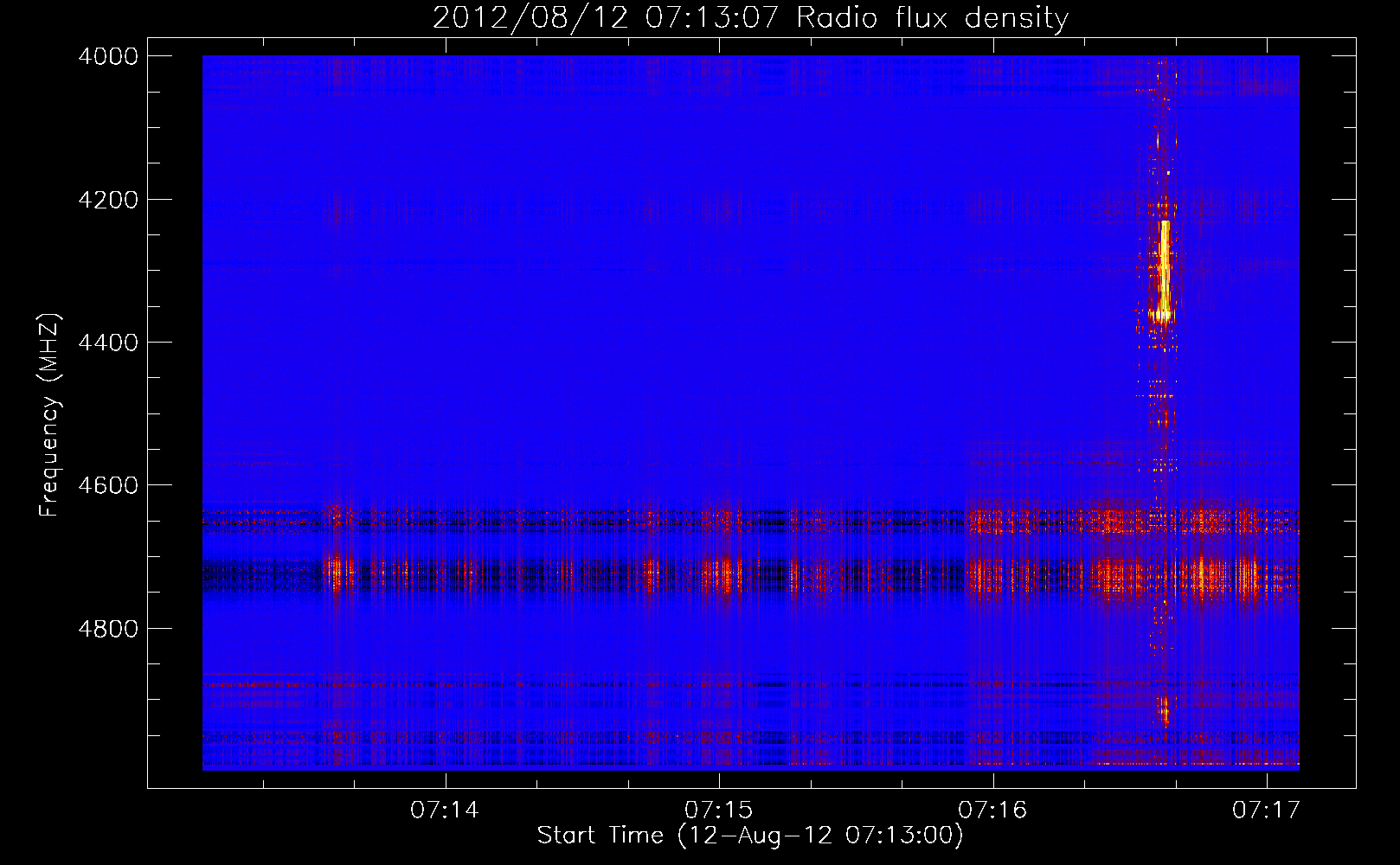Click the 4800 frequency tick label
1400x865 pixels.
[x=108, y=628]
